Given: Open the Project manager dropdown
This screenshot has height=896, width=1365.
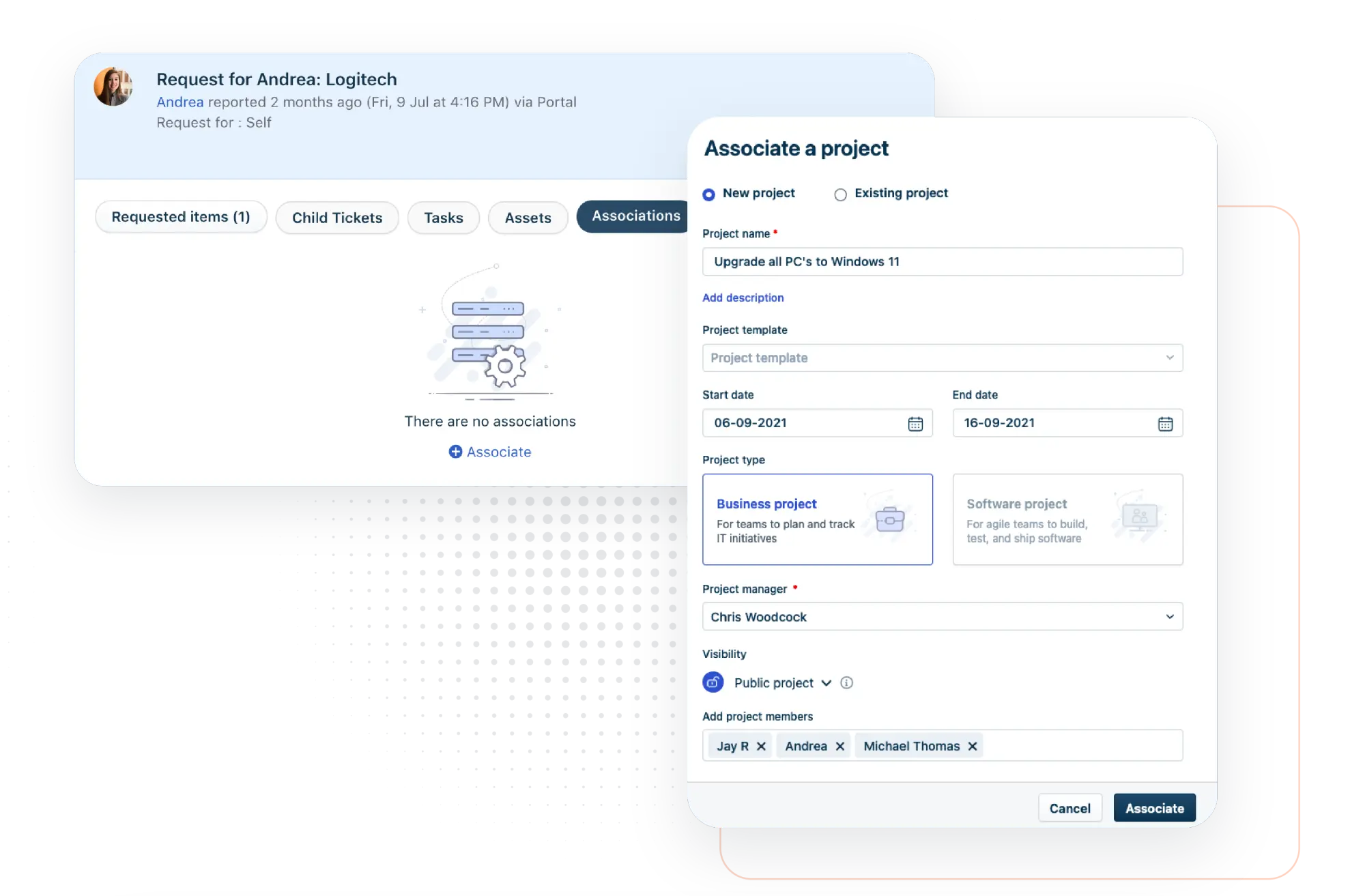Looking at the screenshot, I should [x=942, y=616].
